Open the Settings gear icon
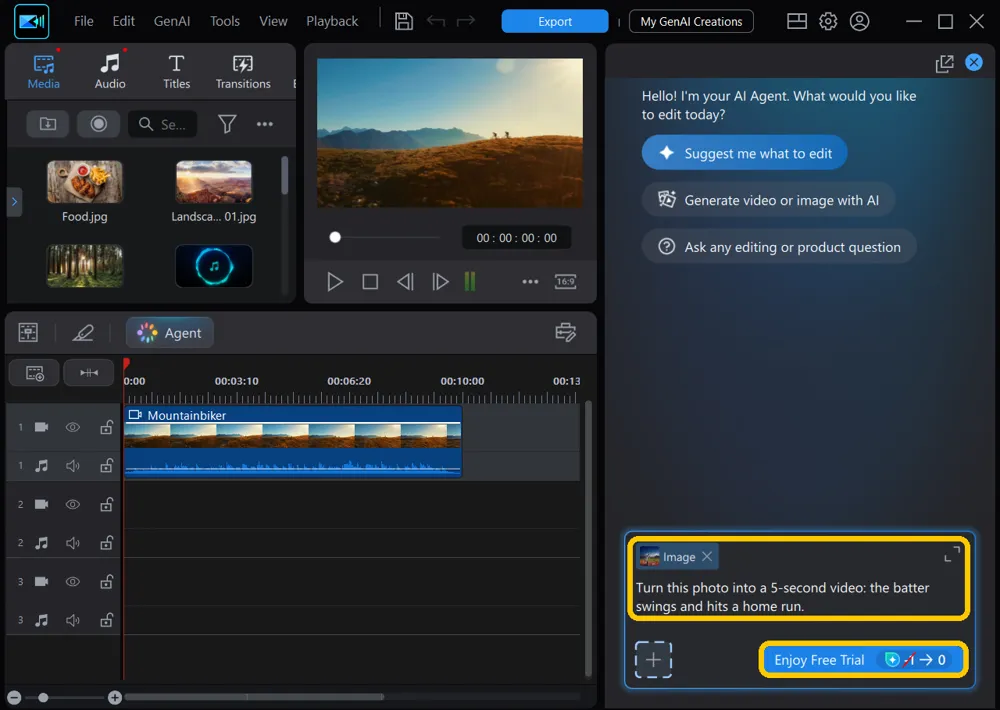The width and height of the screenshot is (1000, 710). pos(828,21)
